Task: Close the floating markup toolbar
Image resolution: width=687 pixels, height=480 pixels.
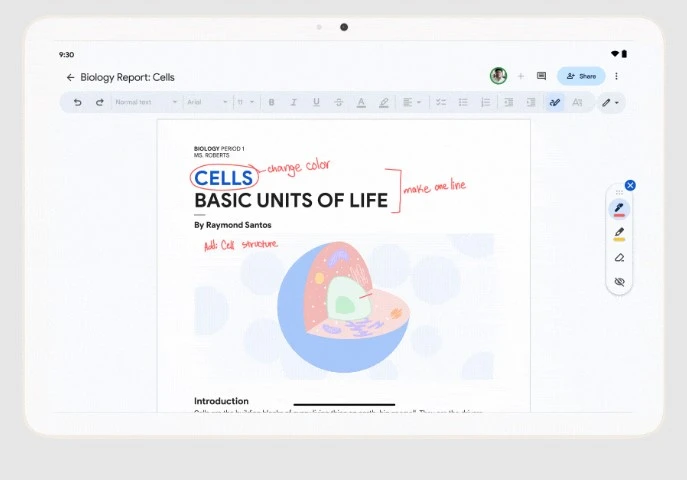Action: (630, 185)
